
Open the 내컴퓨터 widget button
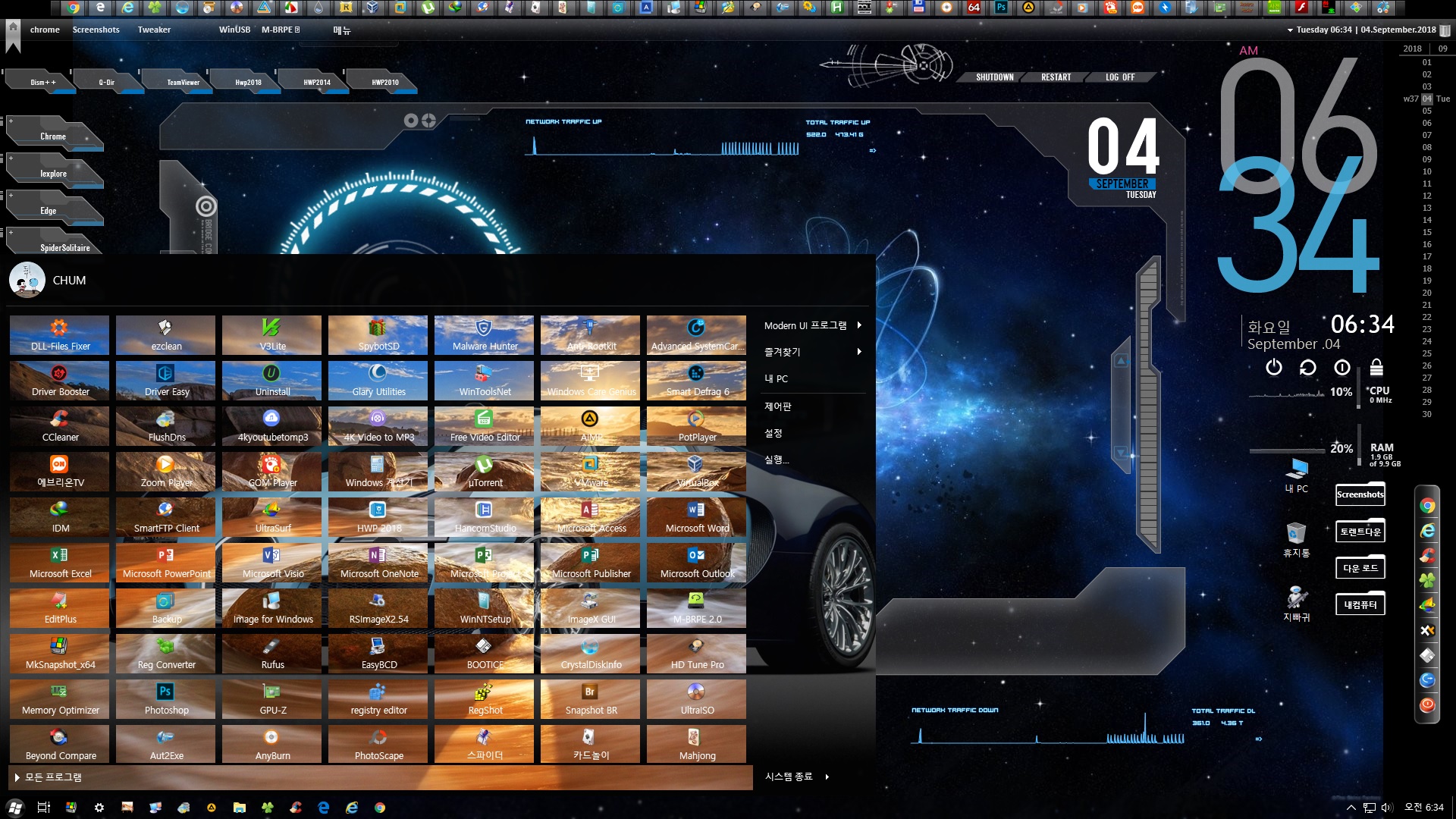click(1360, 604)
